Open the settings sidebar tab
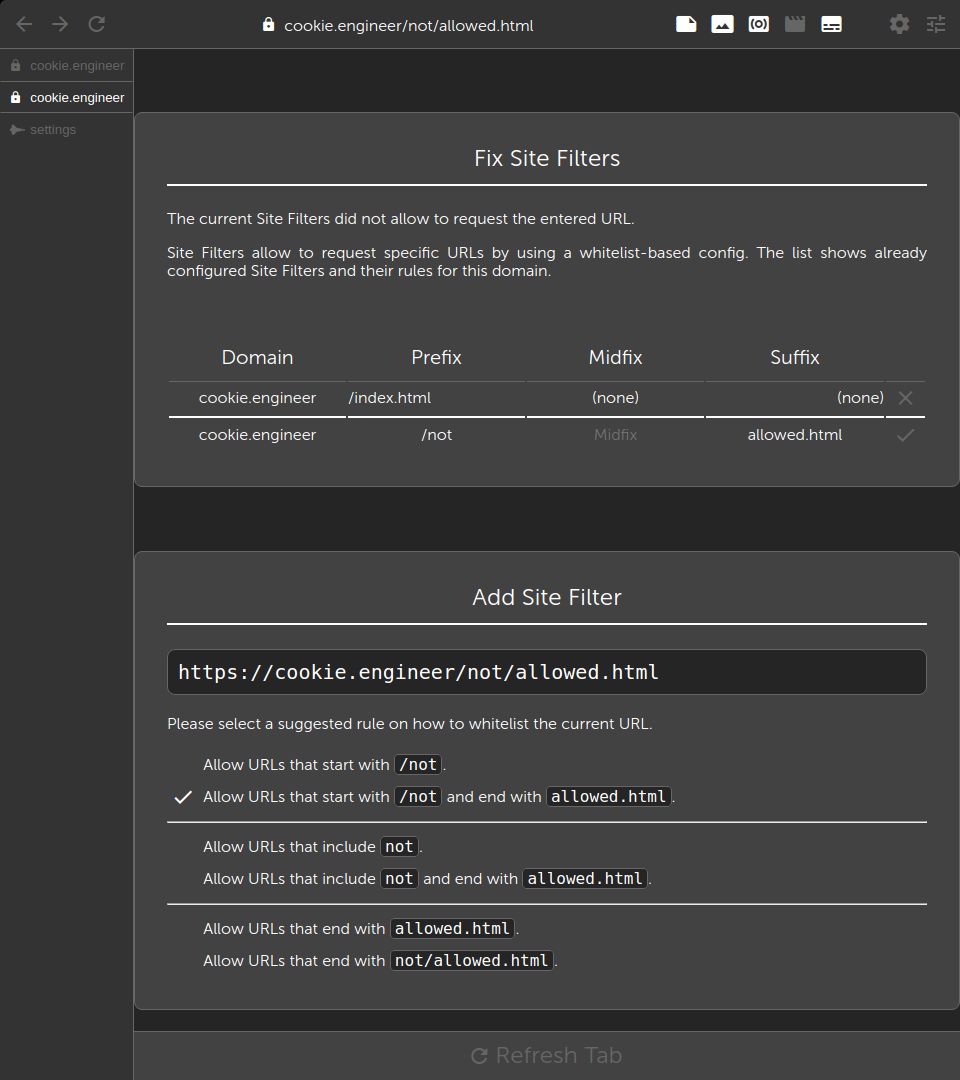This screenshot has width=960, height=1080. pyautogui.click(x=67, y=129)
